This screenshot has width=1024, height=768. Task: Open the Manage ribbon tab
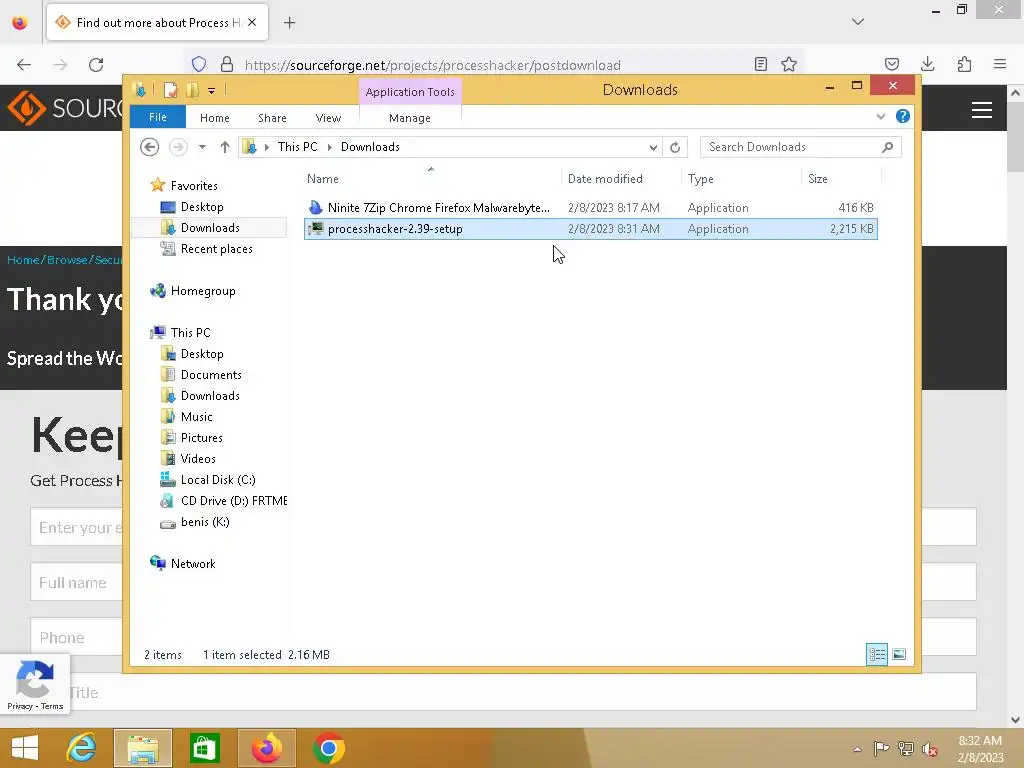[409, 118]
